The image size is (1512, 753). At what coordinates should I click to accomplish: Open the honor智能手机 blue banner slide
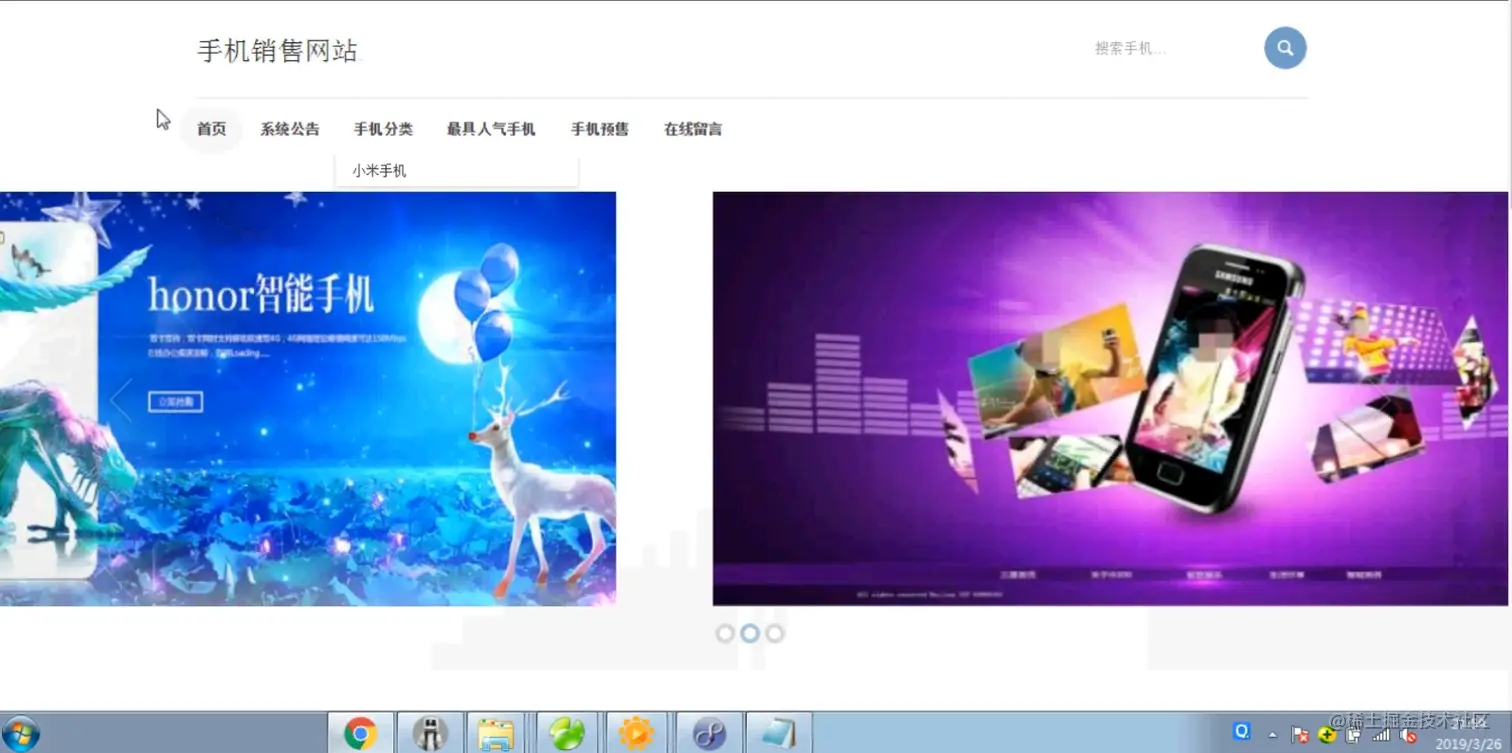(308, 398)
